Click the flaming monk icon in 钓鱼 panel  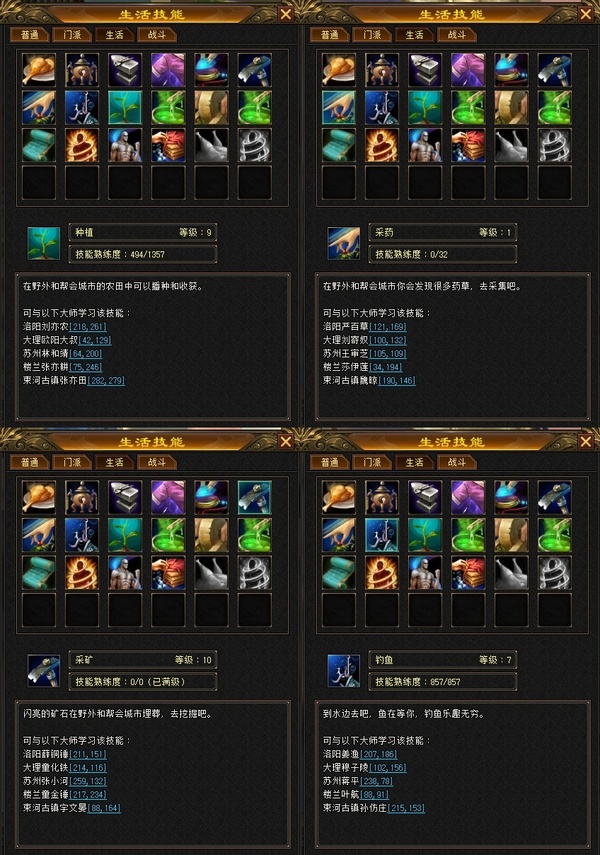tap(382, 573)
